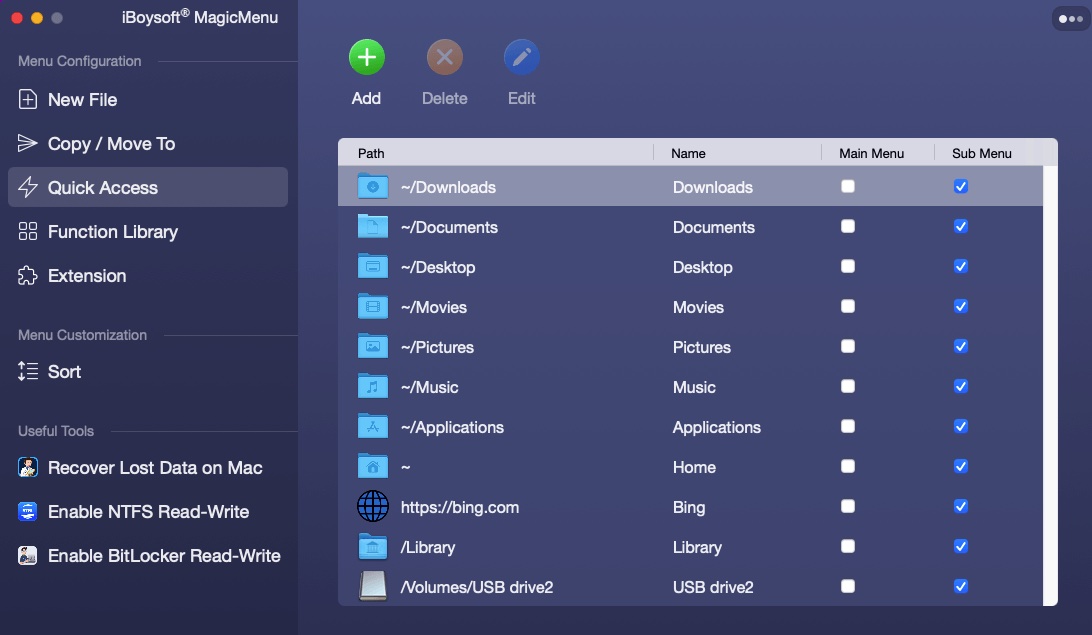Enable Main Menu checkbox for Downloads

[x=848, y=186]
